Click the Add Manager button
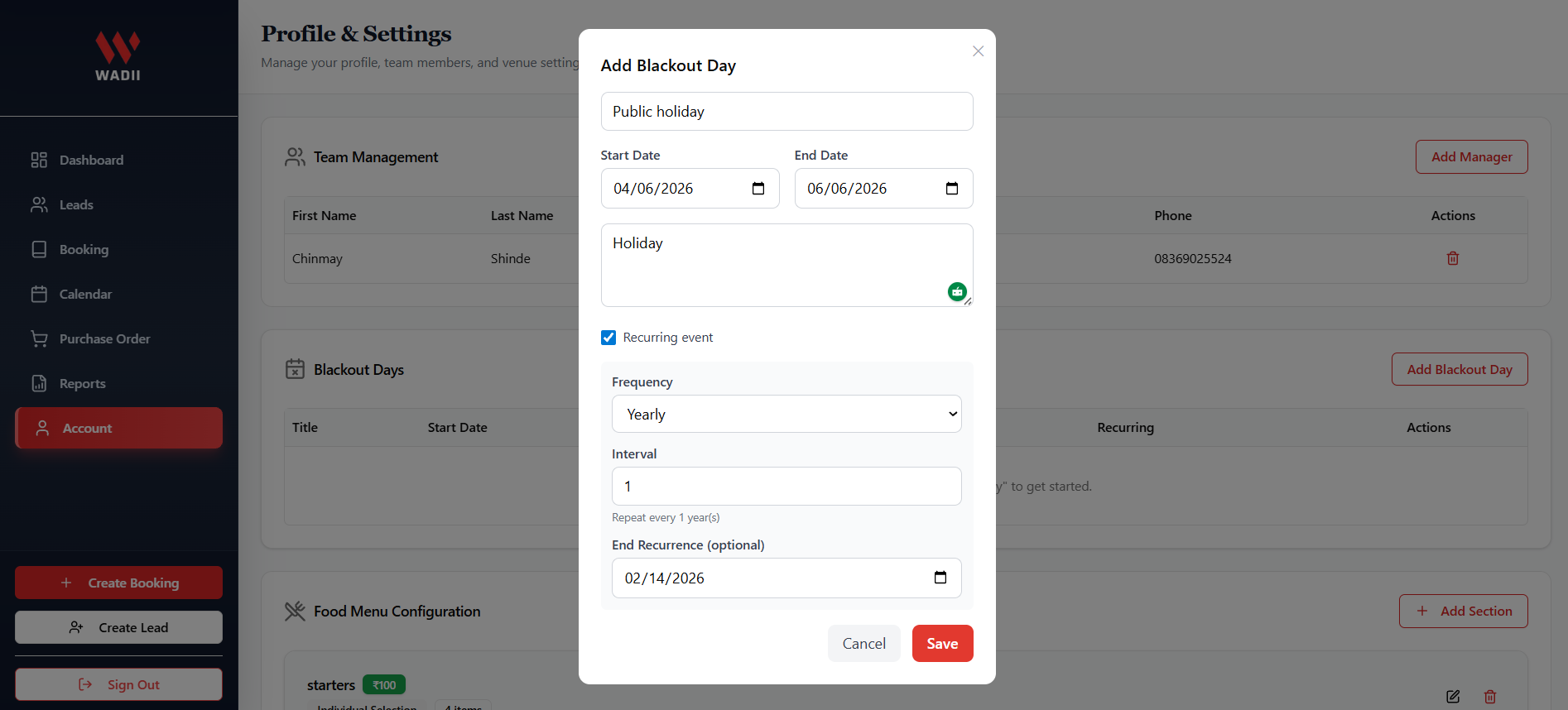Viewport: 1568px width, 710px height. (1471, 156)
